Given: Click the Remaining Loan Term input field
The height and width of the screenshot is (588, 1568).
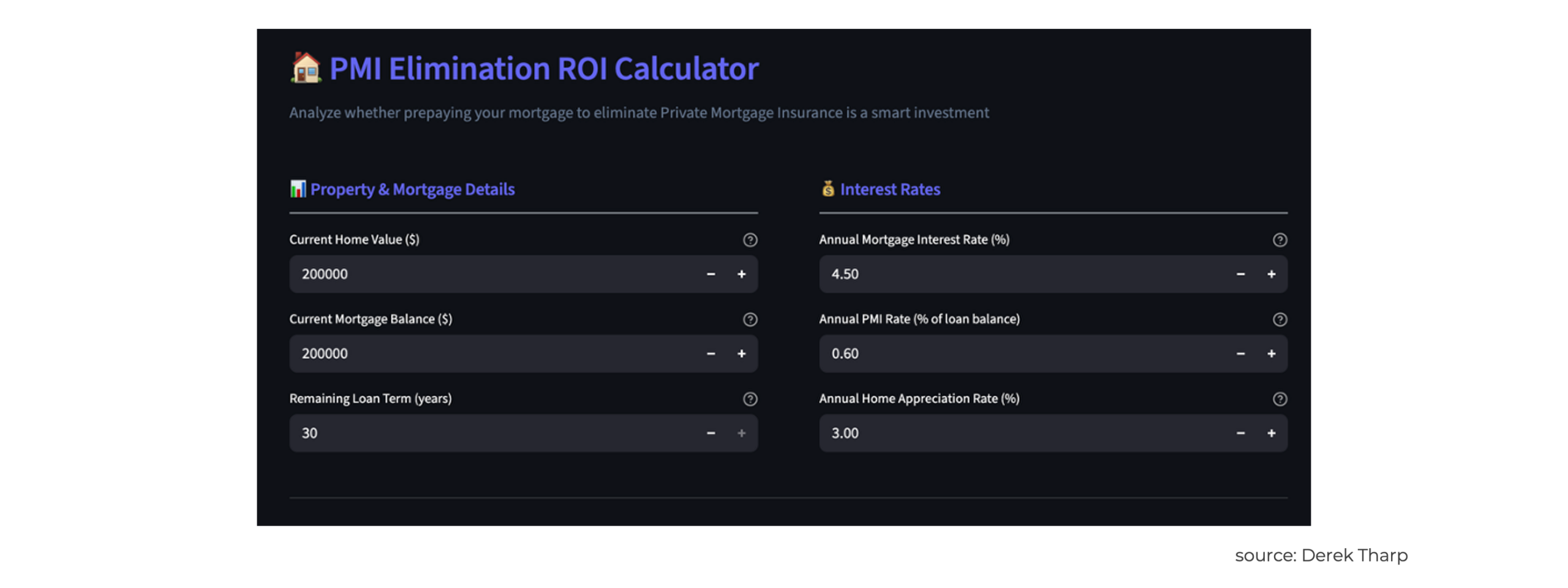Looking at the screenshot, I should coord(490,434).
